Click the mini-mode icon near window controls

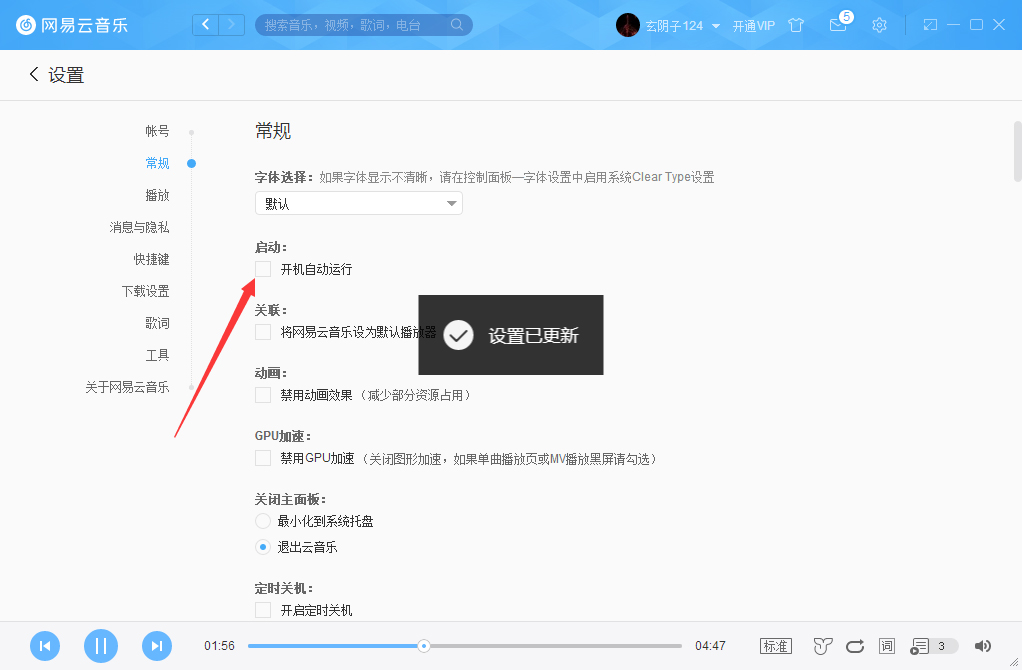(x=930, y=24)
